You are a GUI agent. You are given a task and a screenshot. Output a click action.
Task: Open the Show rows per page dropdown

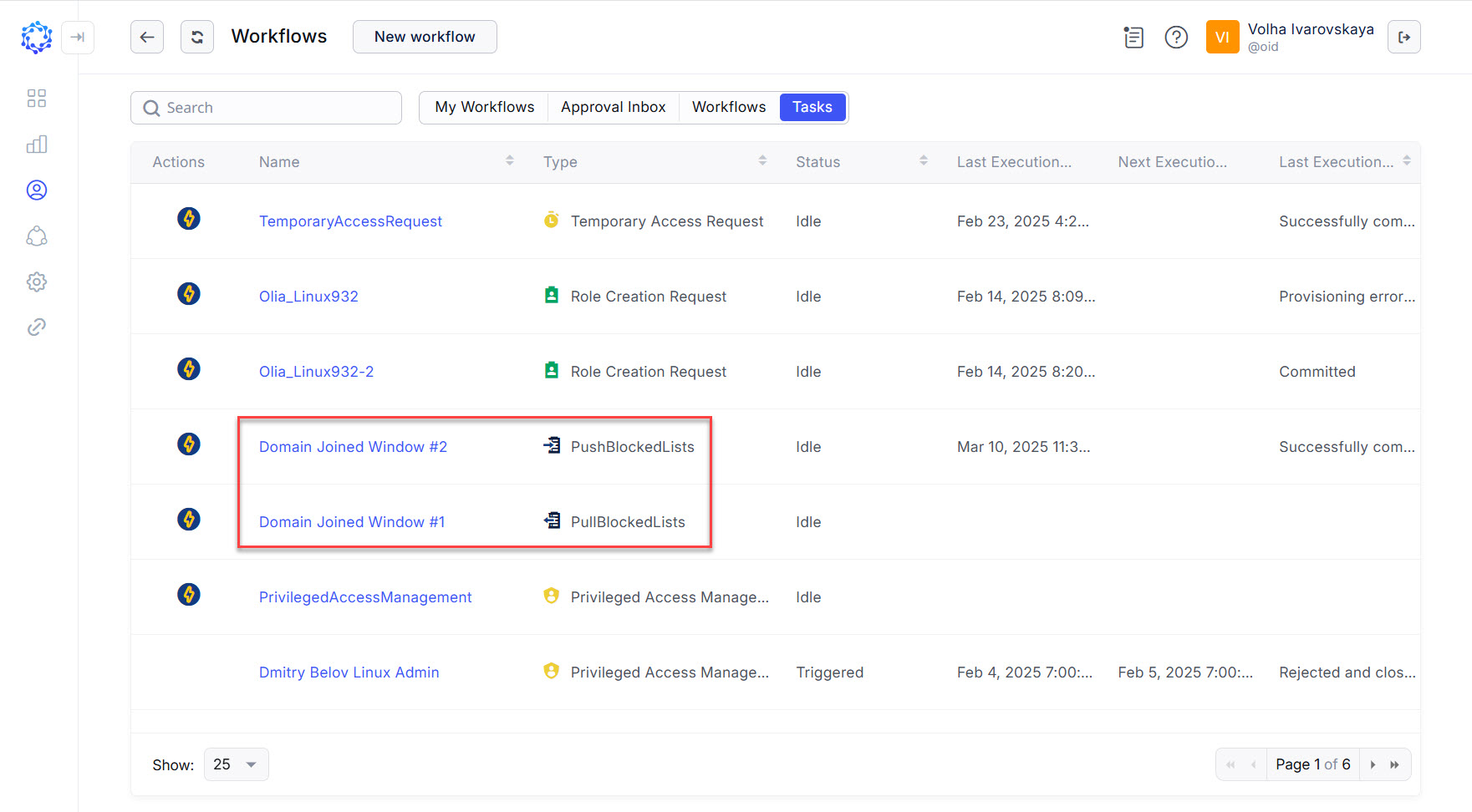pos(236,764)
